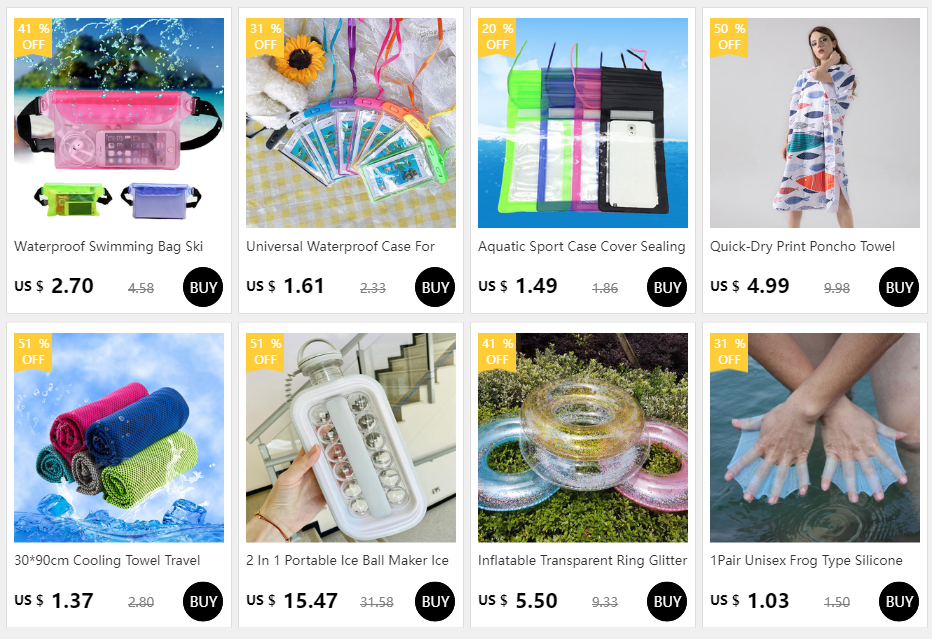Open the colorful phone pouches product image
The image size is (932, 639).
351,122
